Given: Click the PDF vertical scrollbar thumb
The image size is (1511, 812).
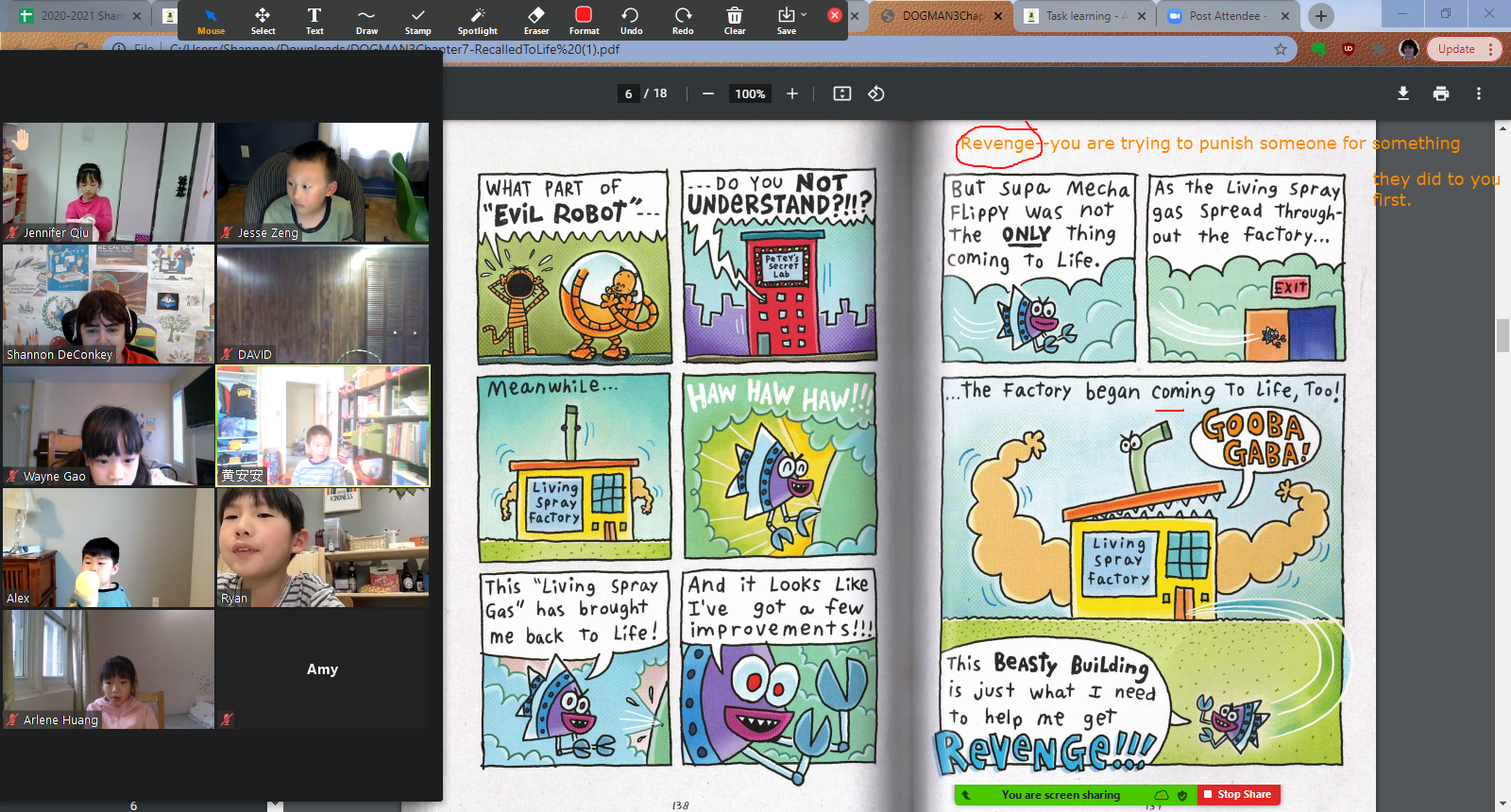Looking at the screenshot, I should click(x=1503, y=336).
